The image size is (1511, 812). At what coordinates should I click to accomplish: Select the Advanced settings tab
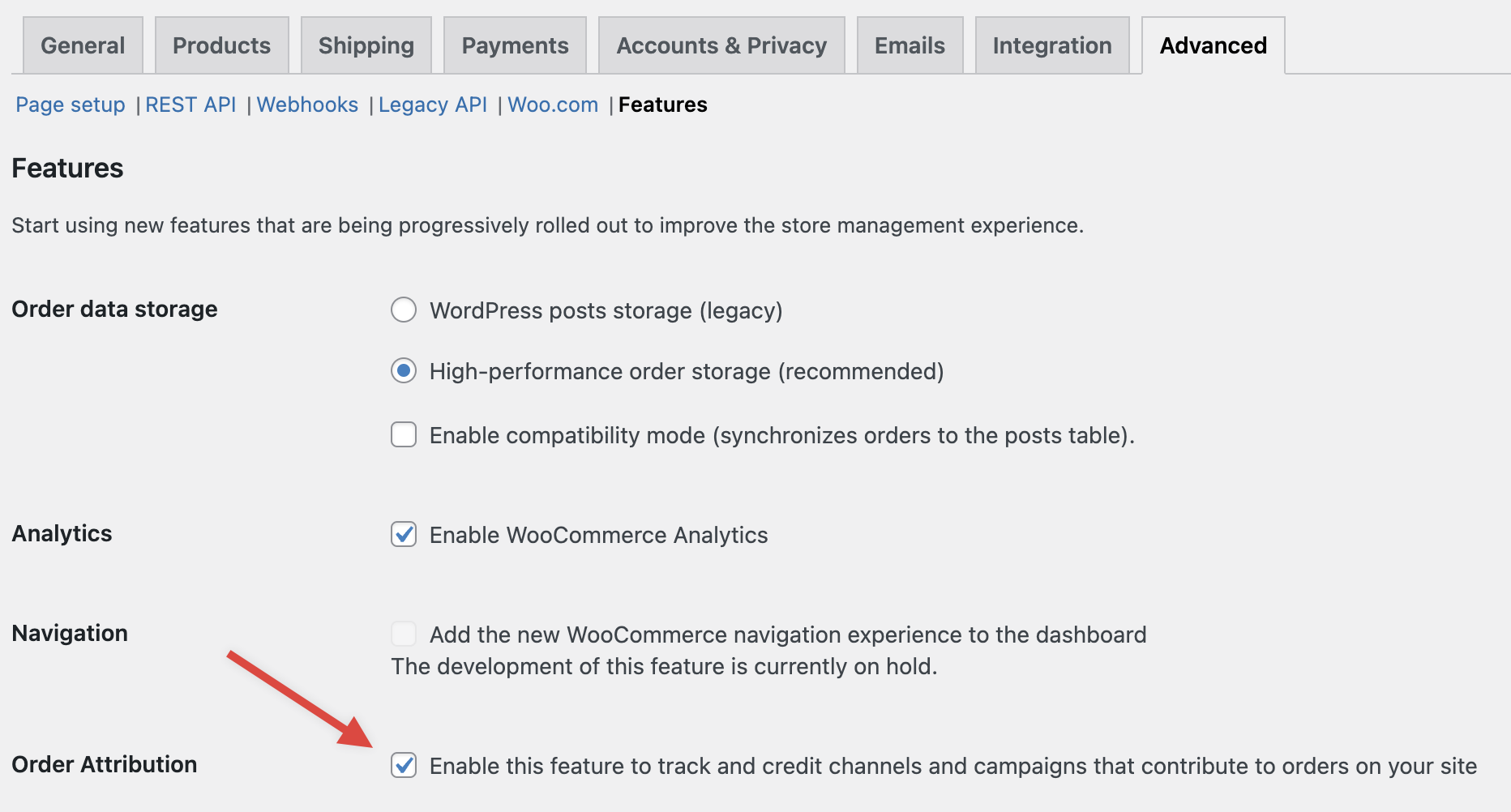pyautogui.click(x=1211, y=45)
